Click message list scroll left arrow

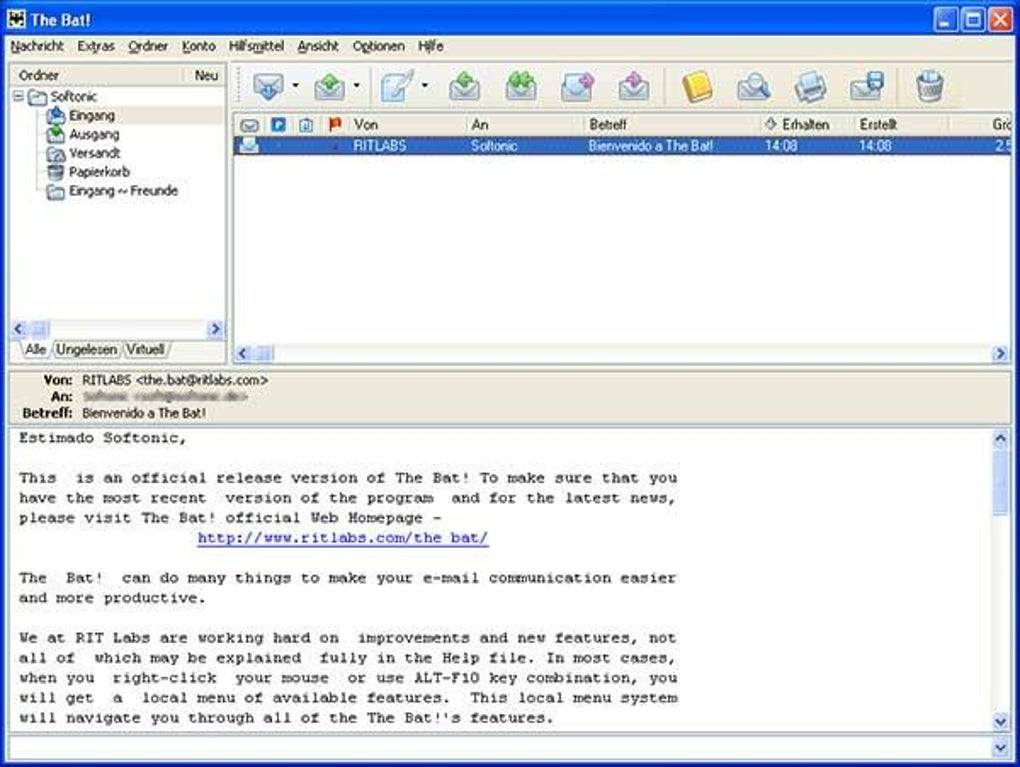(x=243, y=353)
